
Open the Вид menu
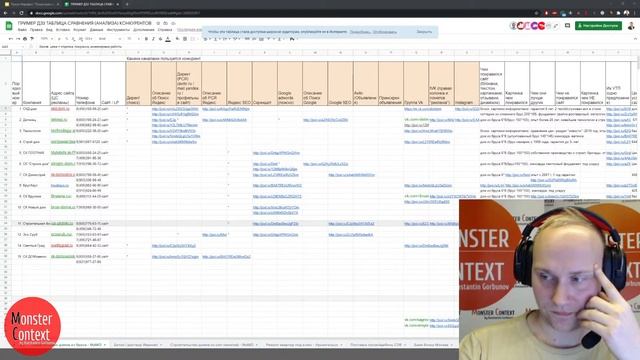pyautogui.click(x=49, y=30)
